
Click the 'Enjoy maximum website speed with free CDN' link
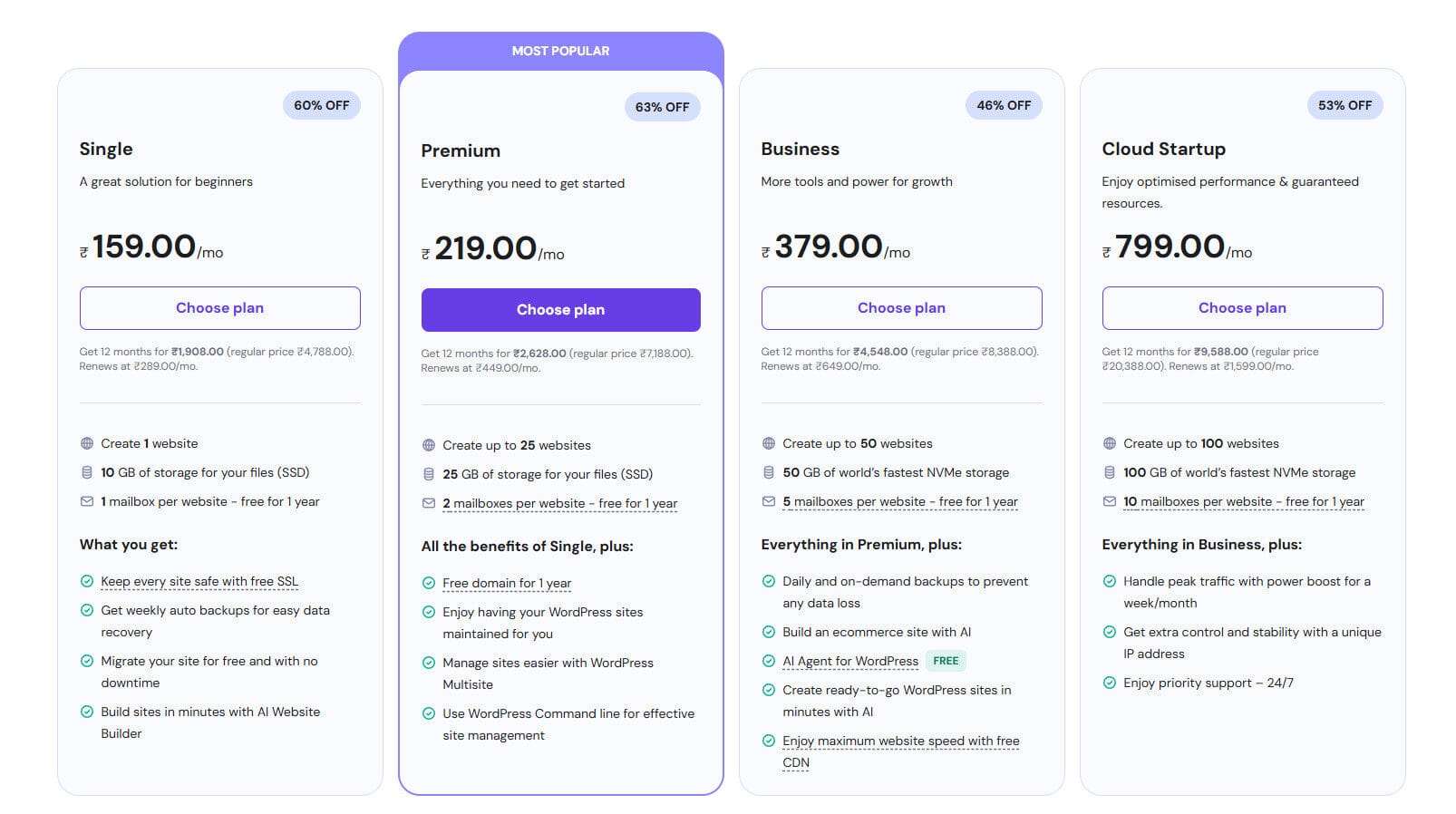[900, 741]
